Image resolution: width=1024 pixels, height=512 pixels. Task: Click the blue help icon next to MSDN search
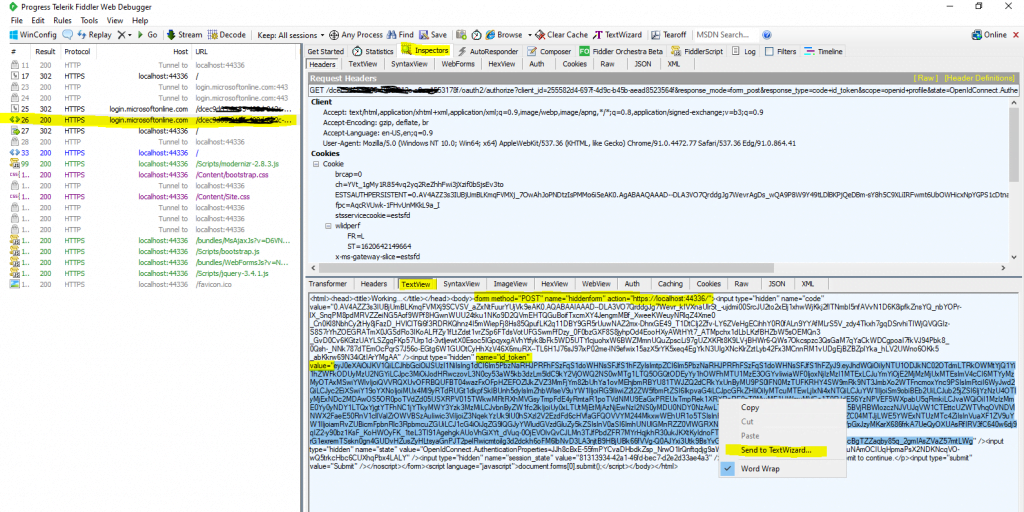click(x=767, y=35)
